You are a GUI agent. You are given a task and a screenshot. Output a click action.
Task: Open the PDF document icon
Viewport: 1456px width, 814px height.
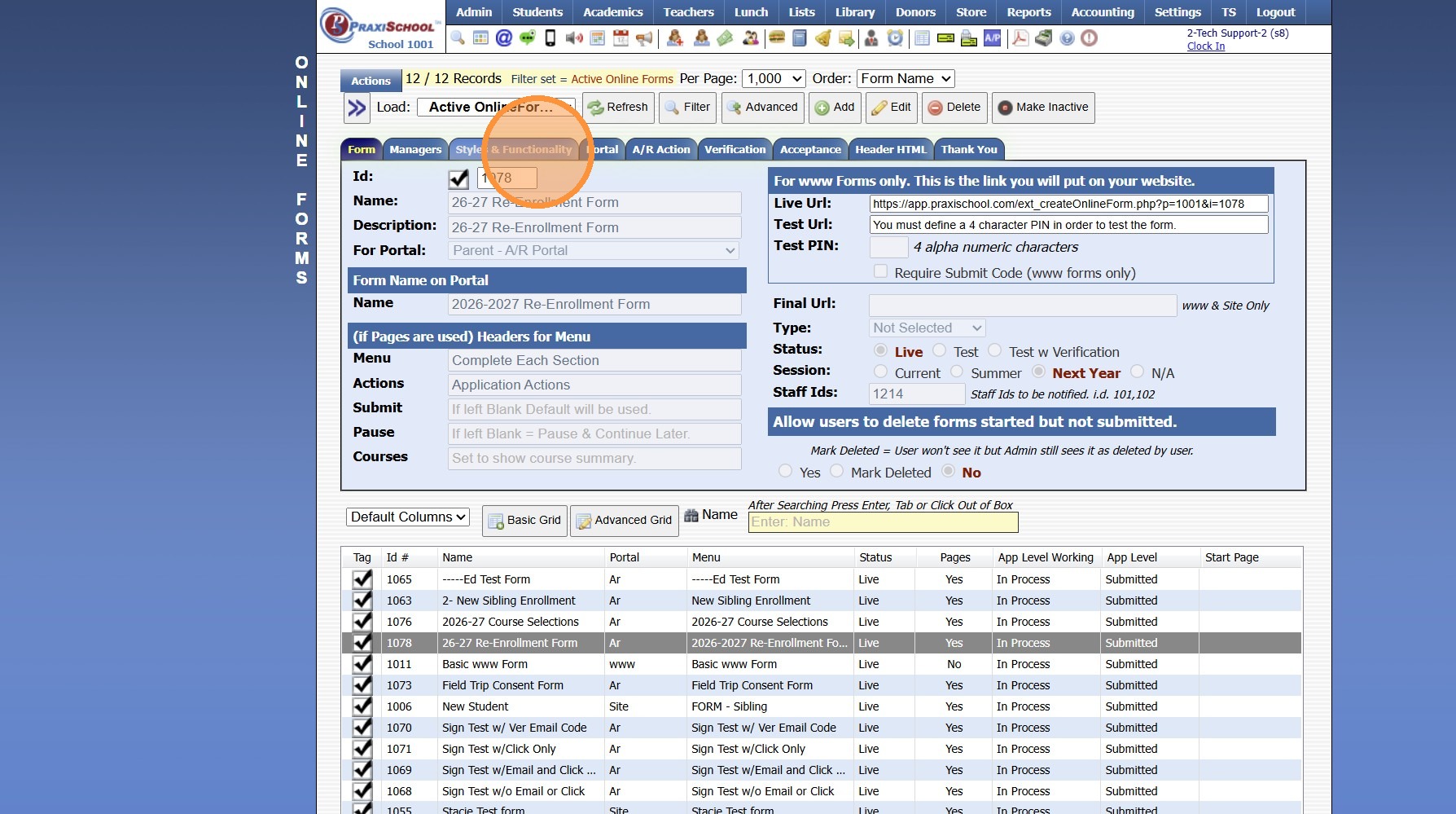pos(1020,37)
